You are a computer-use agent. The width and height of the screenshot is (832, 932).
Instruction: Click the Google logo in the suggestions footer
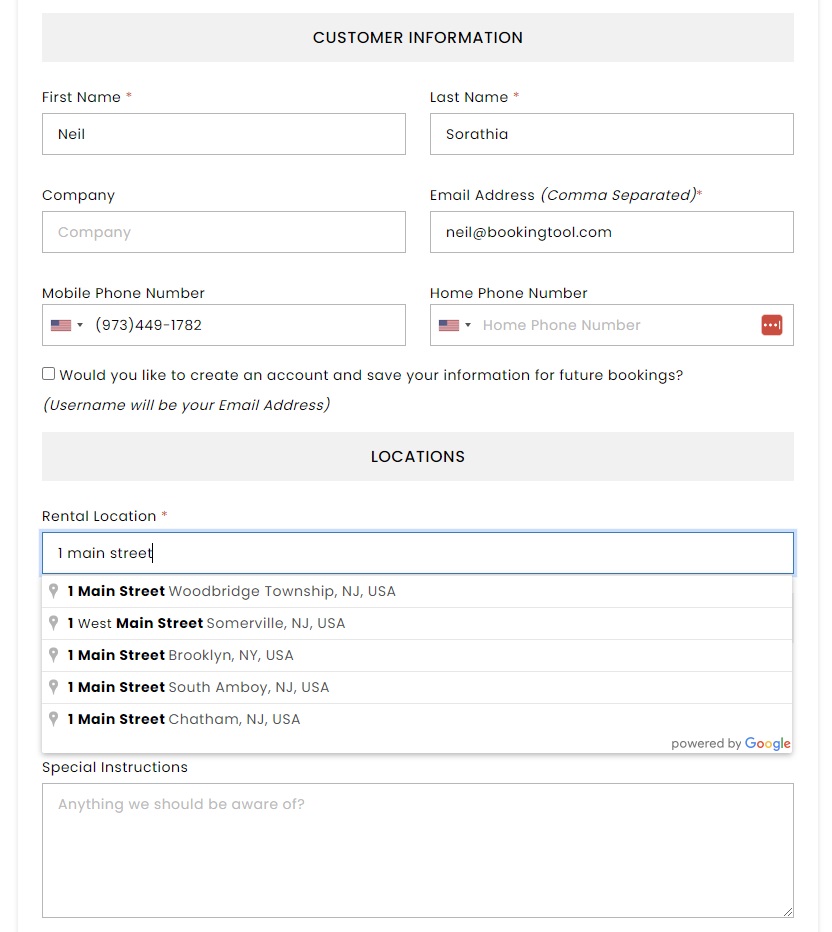pos(768,744)
